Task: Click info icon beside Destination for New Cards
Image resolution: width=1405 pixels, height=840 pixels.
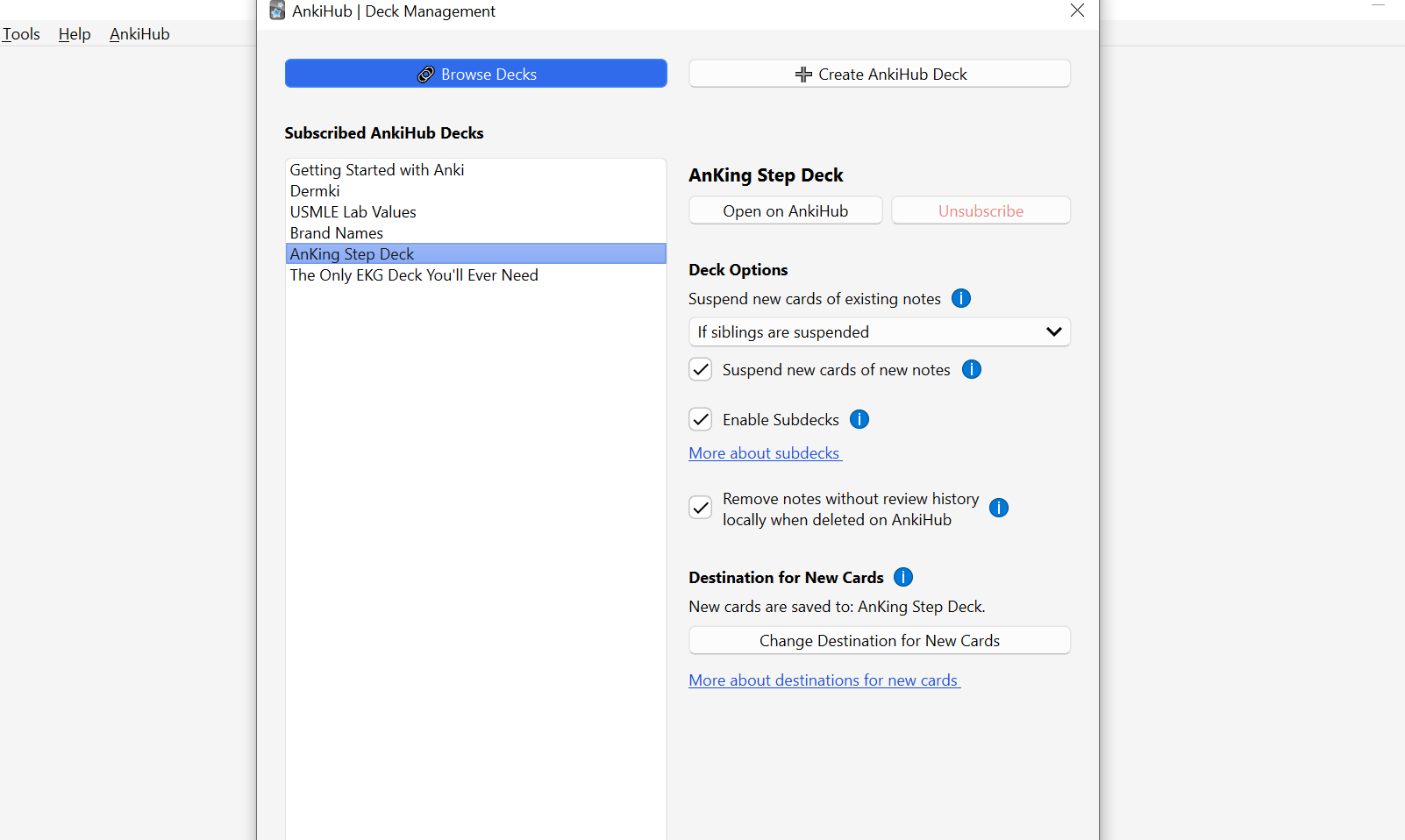Action: 903,577
